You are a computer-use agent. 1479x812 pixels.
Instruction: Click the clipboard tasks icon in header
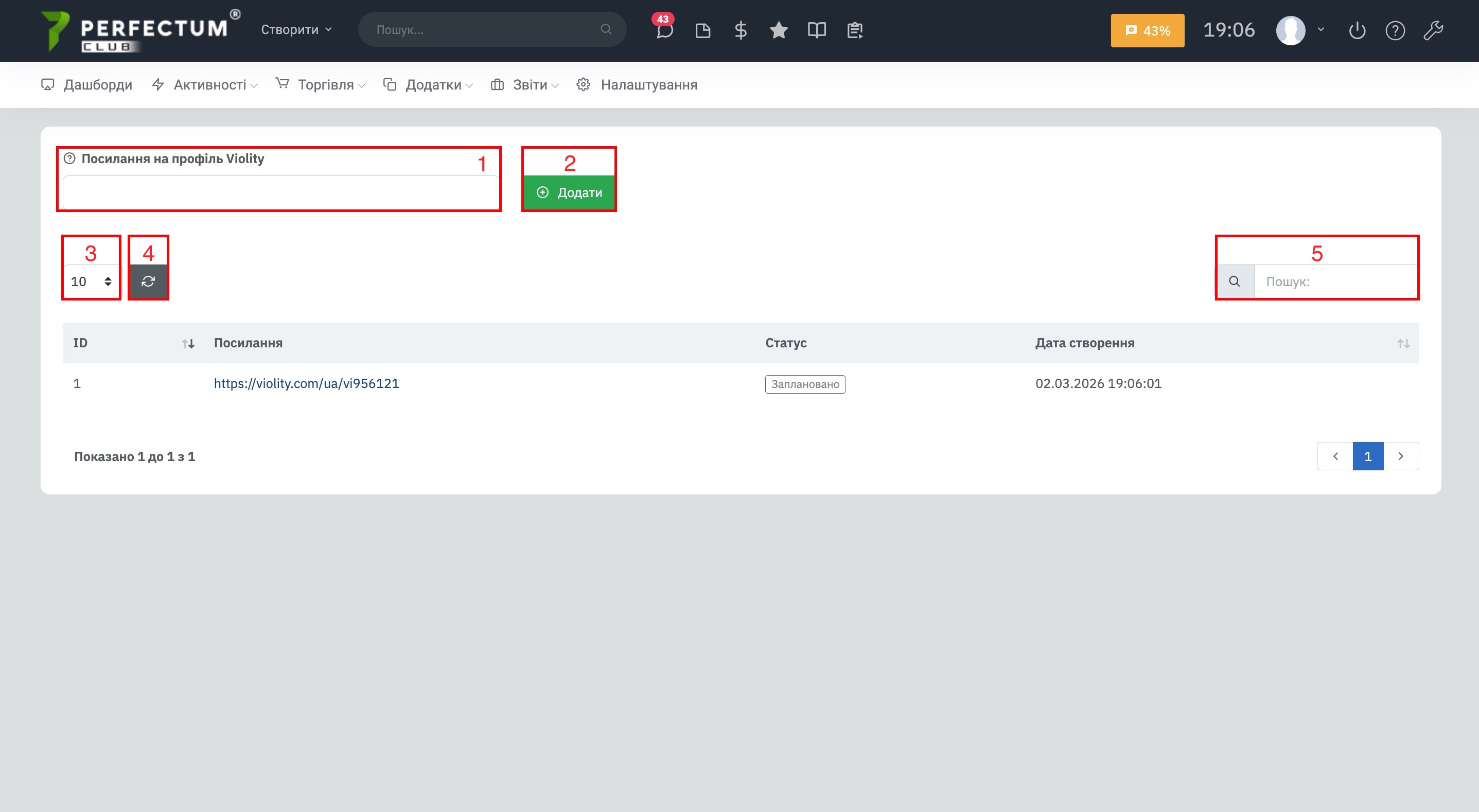855,30
